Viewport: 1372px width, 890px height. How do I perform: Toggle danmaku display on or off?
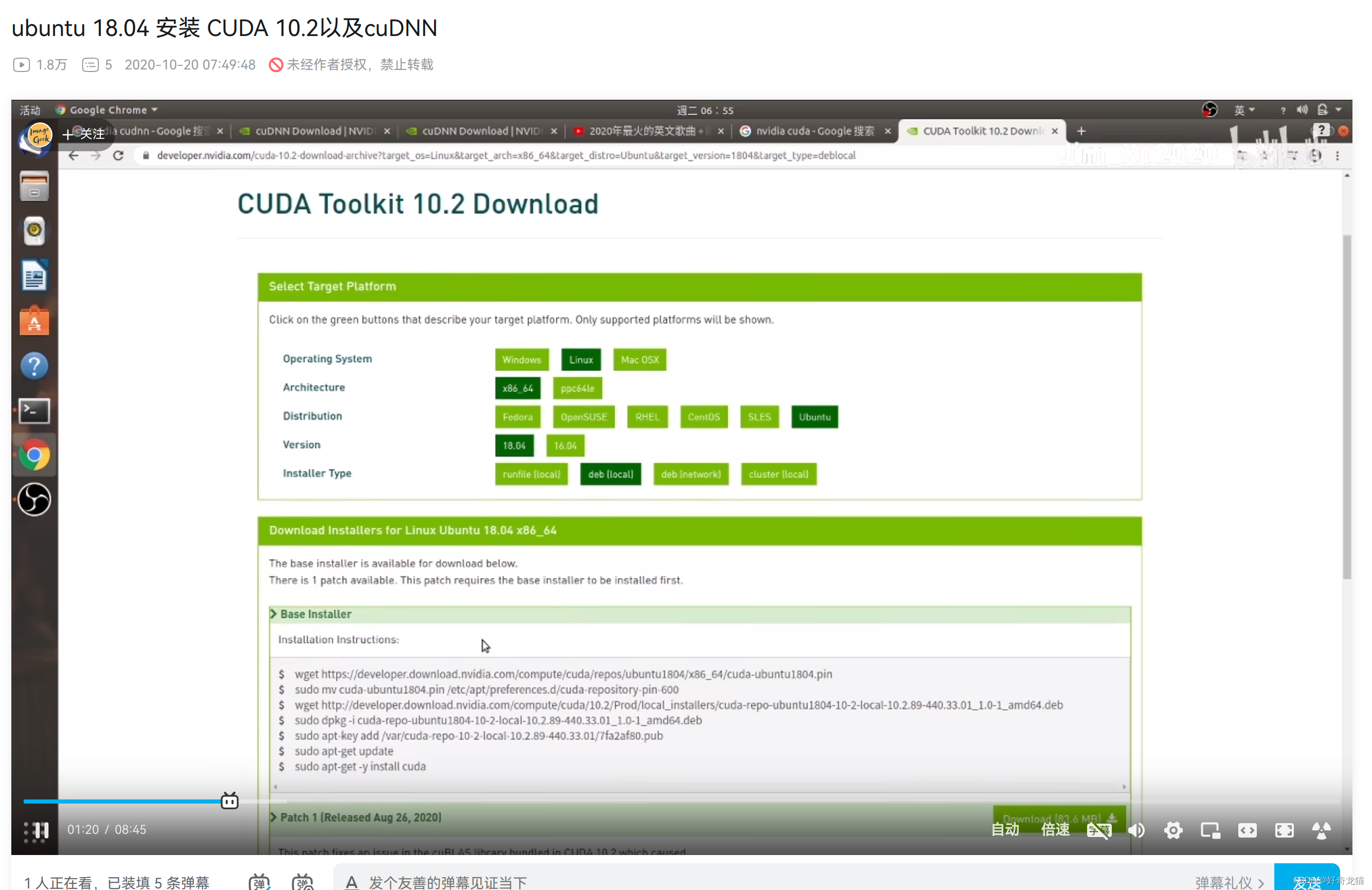(259, 882)
